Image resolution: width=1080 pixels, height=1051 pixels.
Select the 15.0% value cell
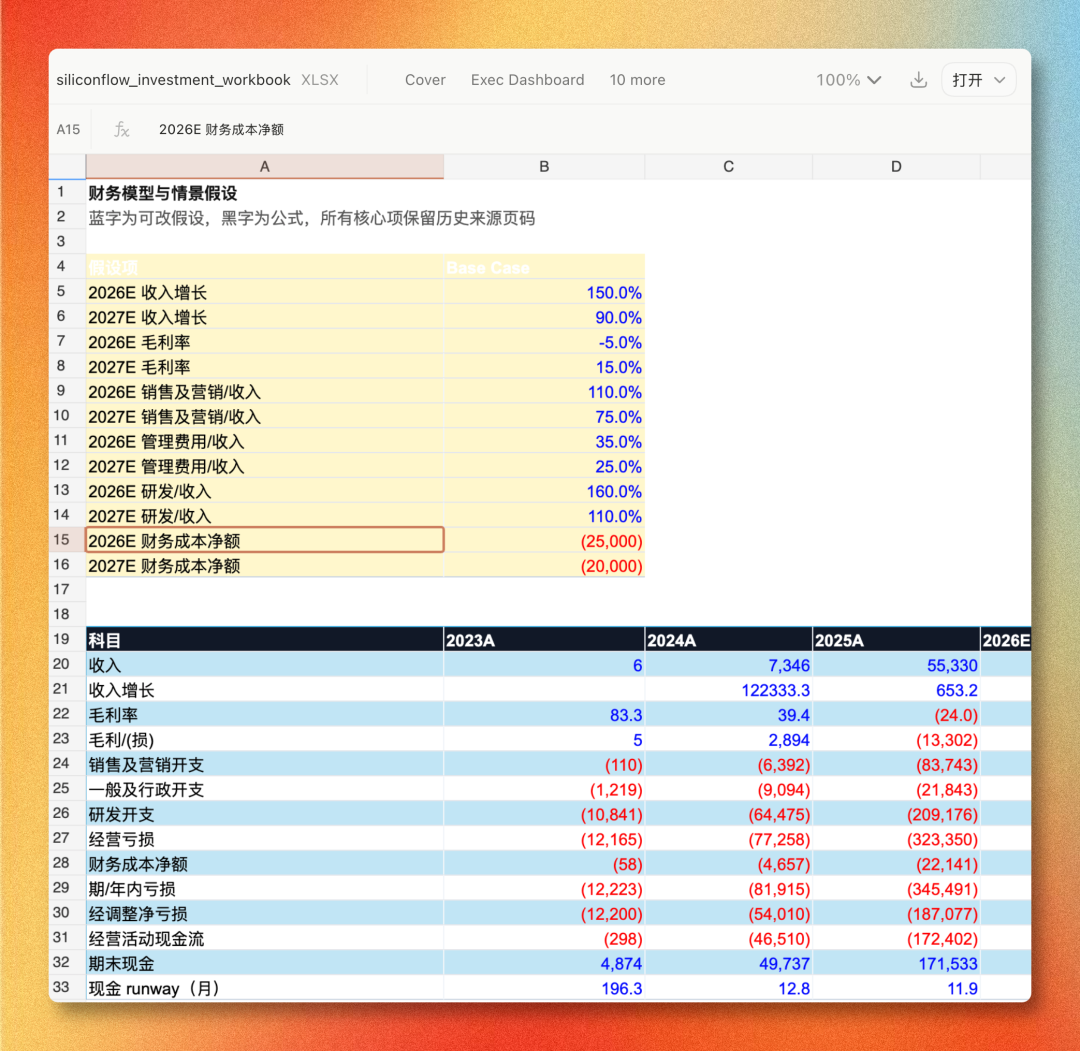pyautogui.click(x=544, y=366)
